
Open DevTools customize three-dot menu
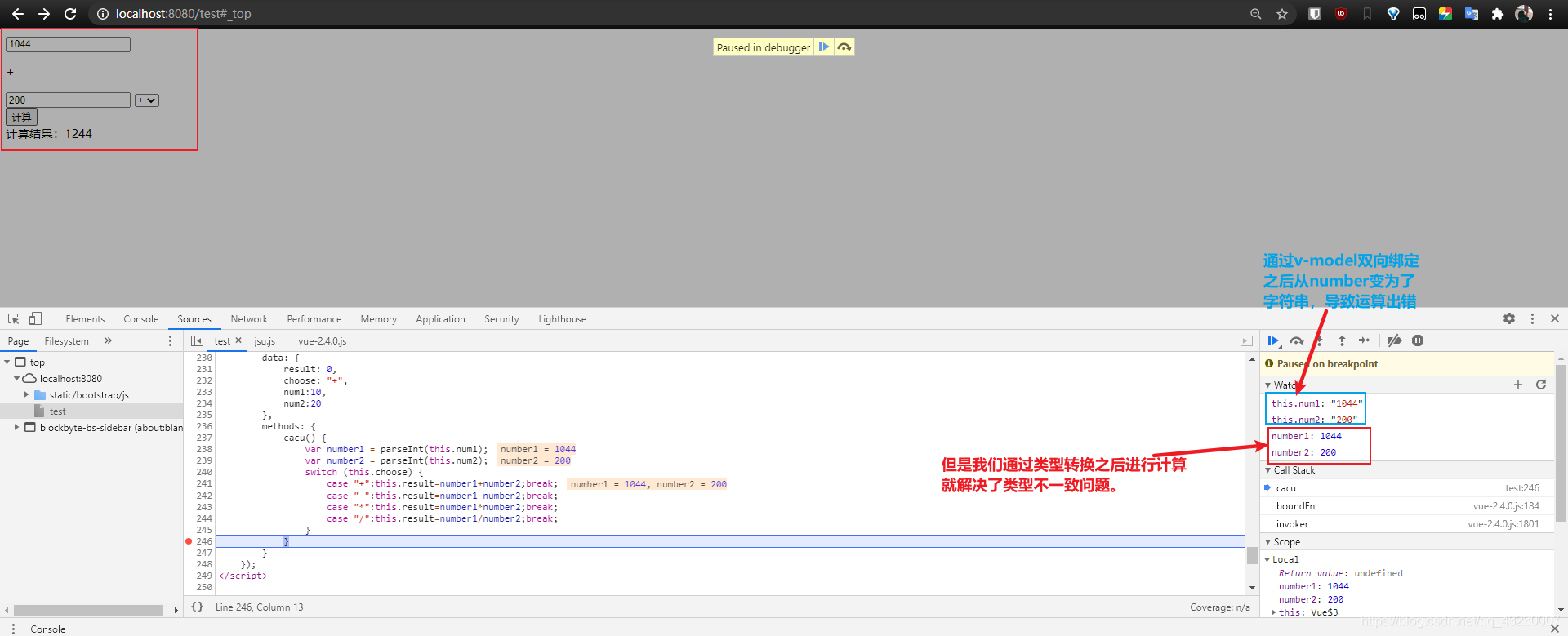[x=1532, y=318]
